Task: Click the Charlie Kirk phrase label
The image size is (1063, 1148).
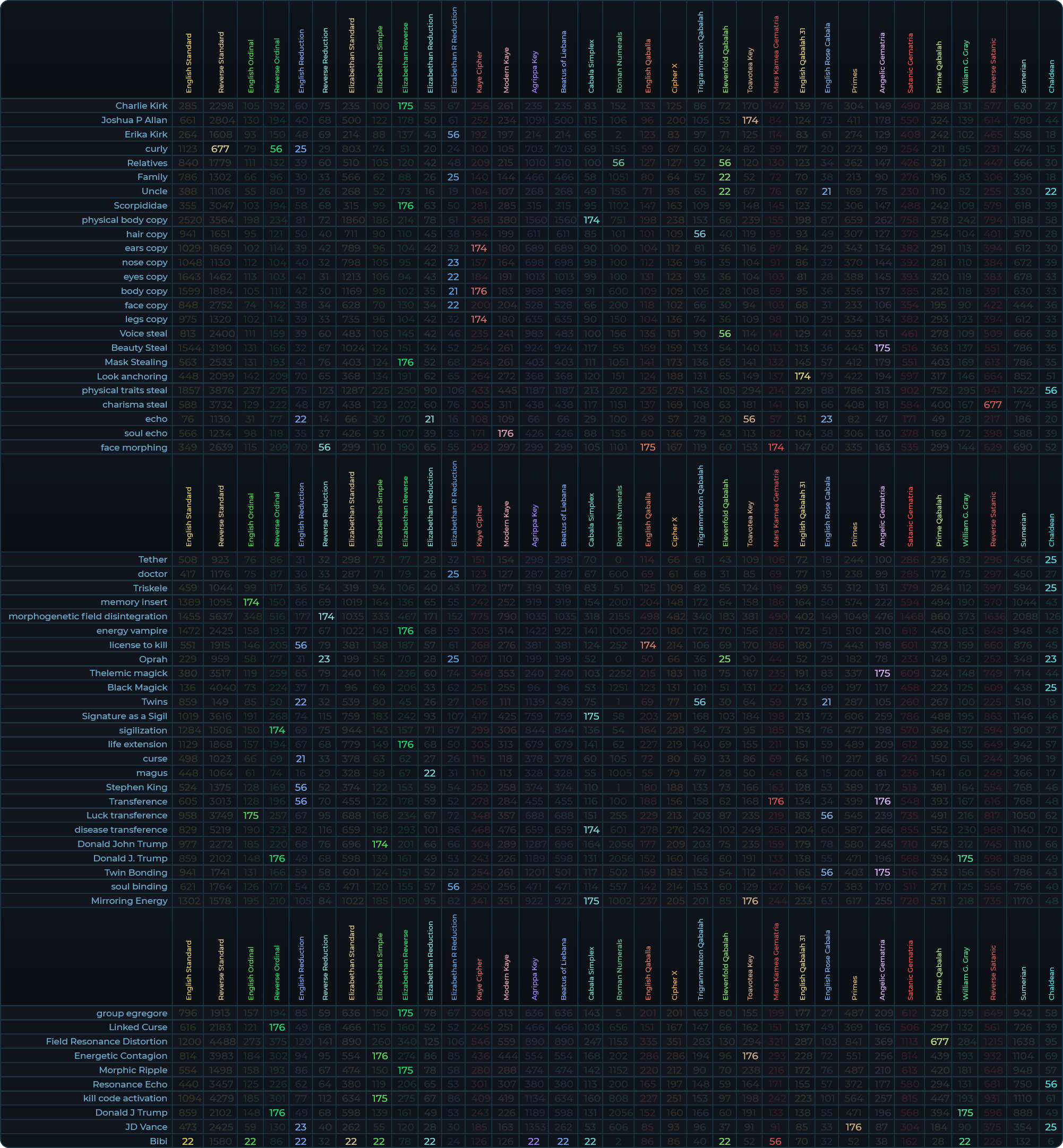Action: [141, 106]
